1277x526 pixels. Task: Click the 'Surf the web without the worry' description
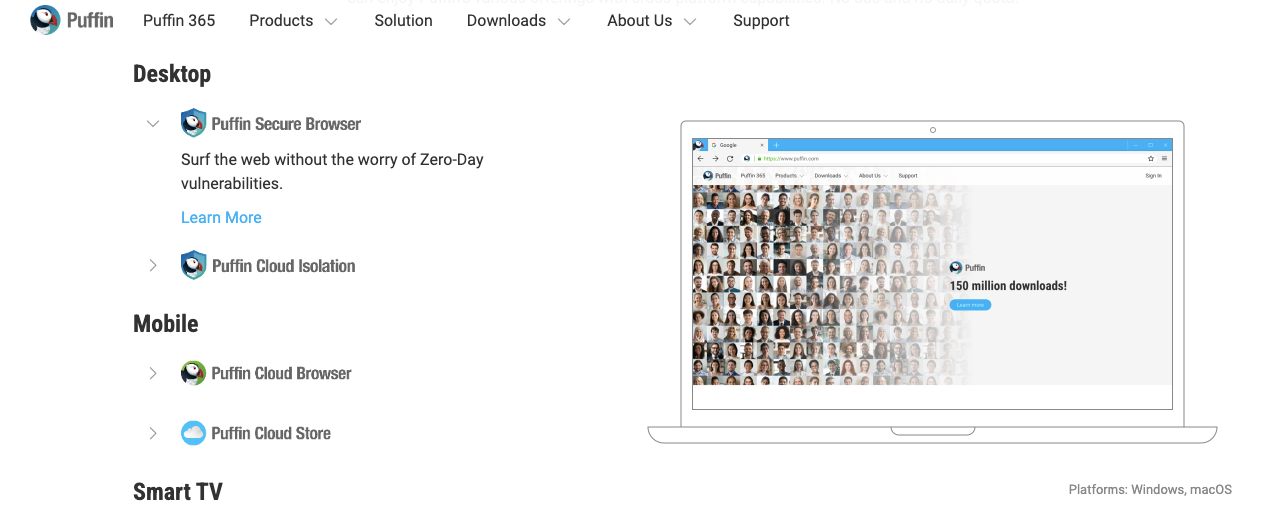332,172
